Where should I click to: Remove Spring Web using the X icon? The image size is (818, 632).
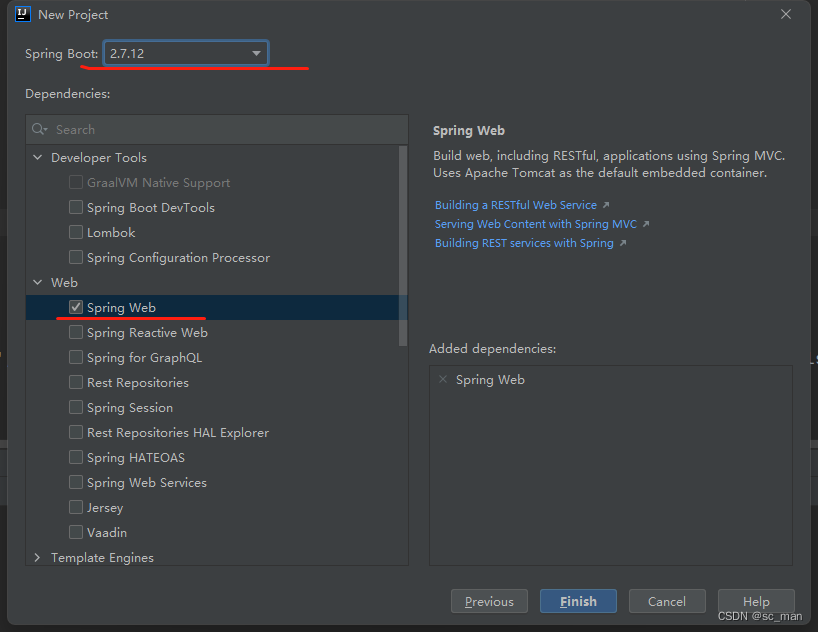pos(443,379)
